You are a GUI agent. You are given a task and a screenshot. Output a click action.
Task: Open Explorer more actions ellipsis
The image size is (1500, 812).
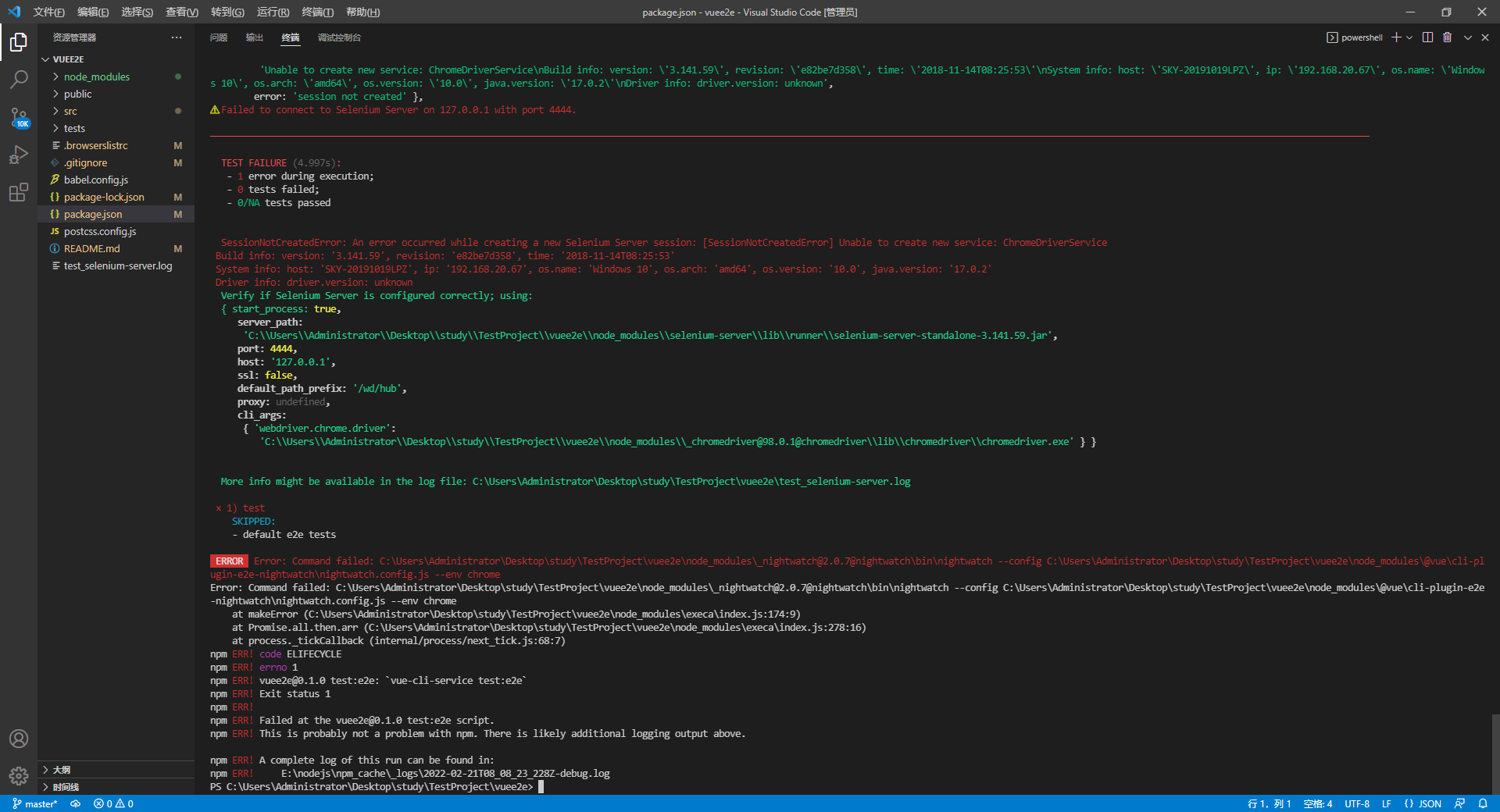[177, 37]
